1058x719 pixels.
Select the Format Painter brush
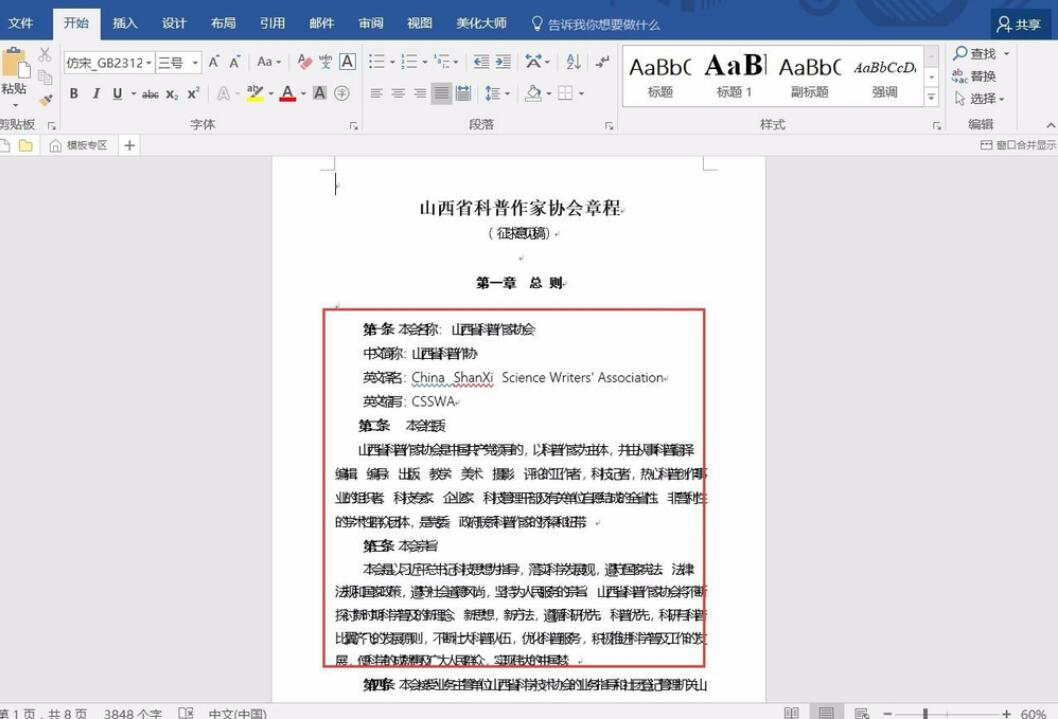tap(45, 100)
